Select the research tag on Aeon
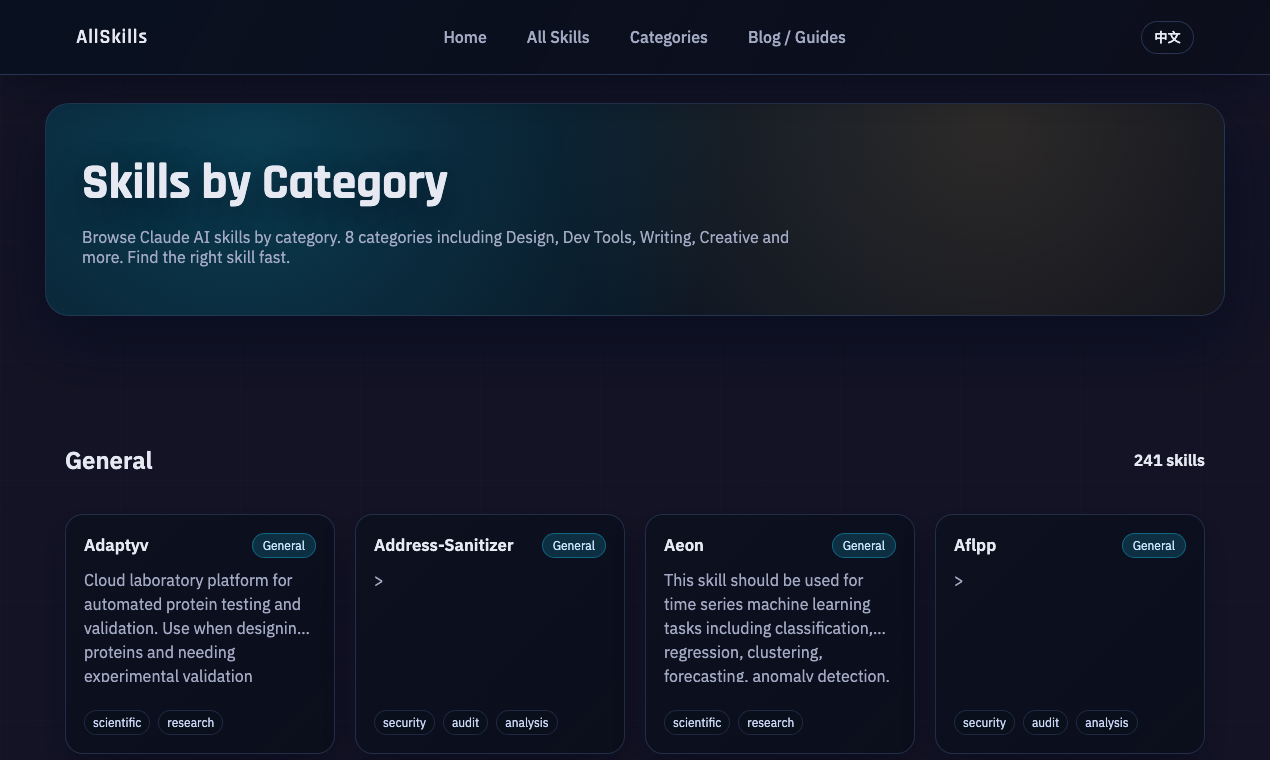This screenshot has height=760, width=1270. [770, 722]
